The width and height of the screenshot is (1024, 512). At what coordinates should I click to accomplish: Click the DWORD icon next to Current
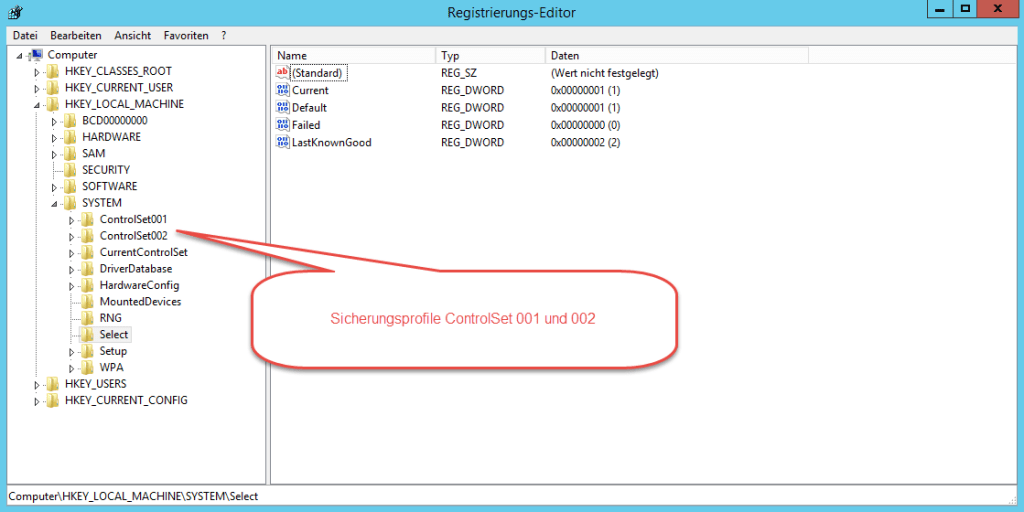282,90
